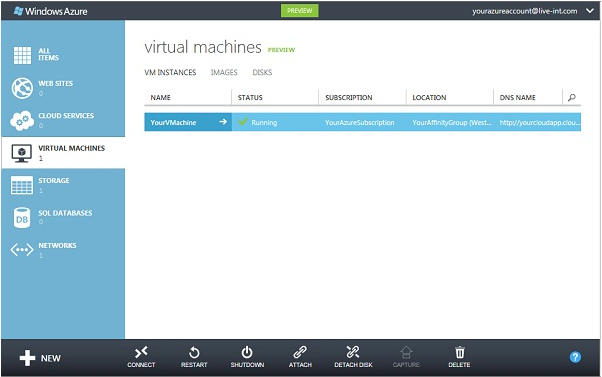
Task: Click the Attach disk link icon
Action: [x=300, y=352]
